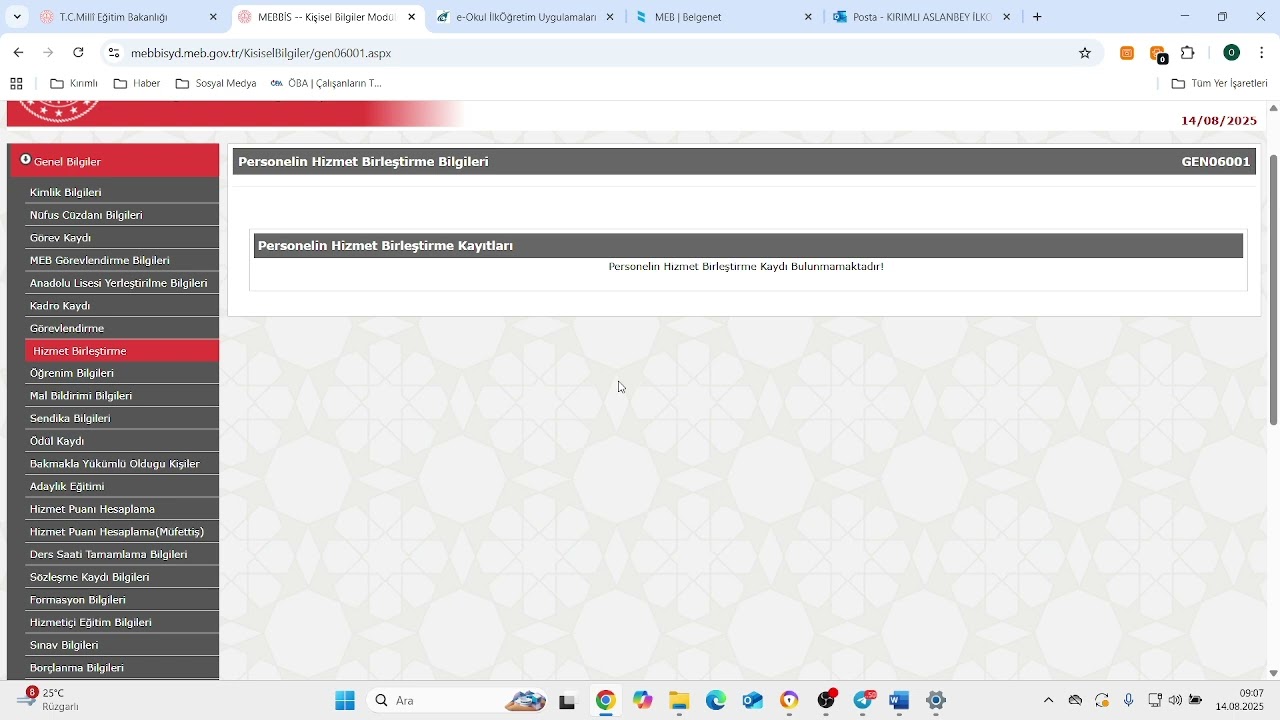Click the address bar URL field

click(600, 53)
